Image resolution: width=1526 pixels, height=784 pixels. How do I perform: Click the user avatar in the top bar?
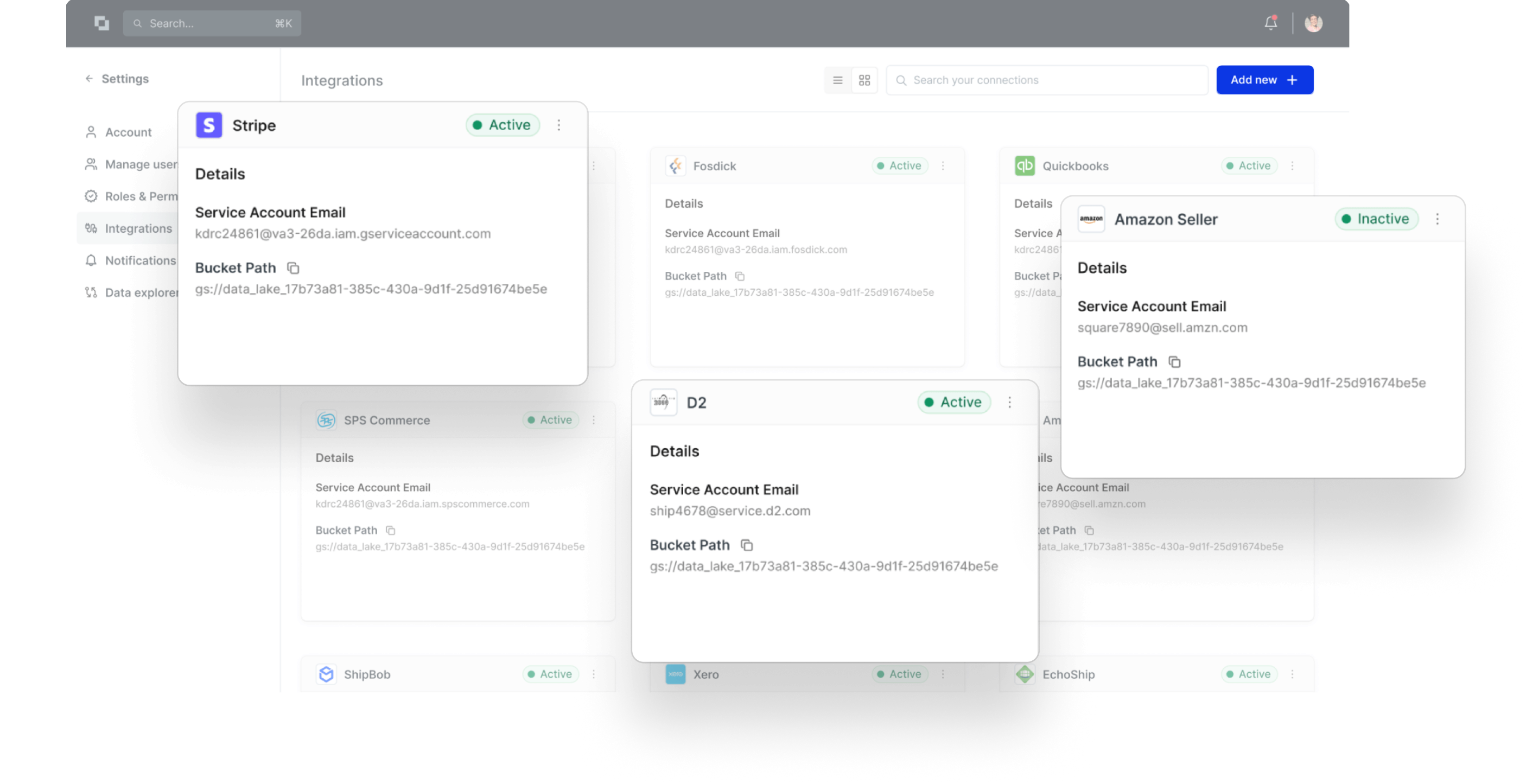pos(1313,23)
